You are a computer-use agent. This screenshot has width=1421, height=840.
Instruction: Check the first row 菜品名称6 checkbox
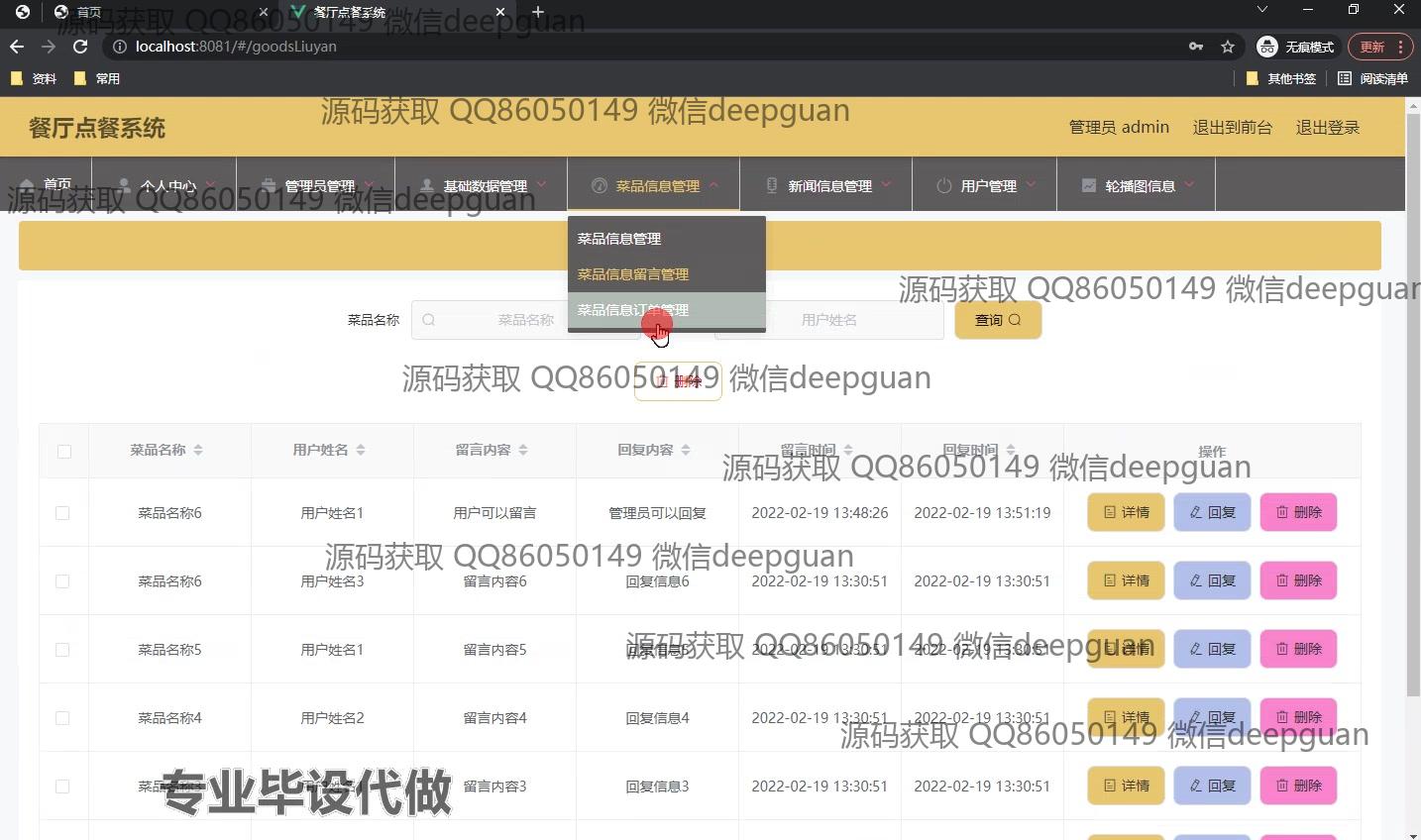pos(62,513)
